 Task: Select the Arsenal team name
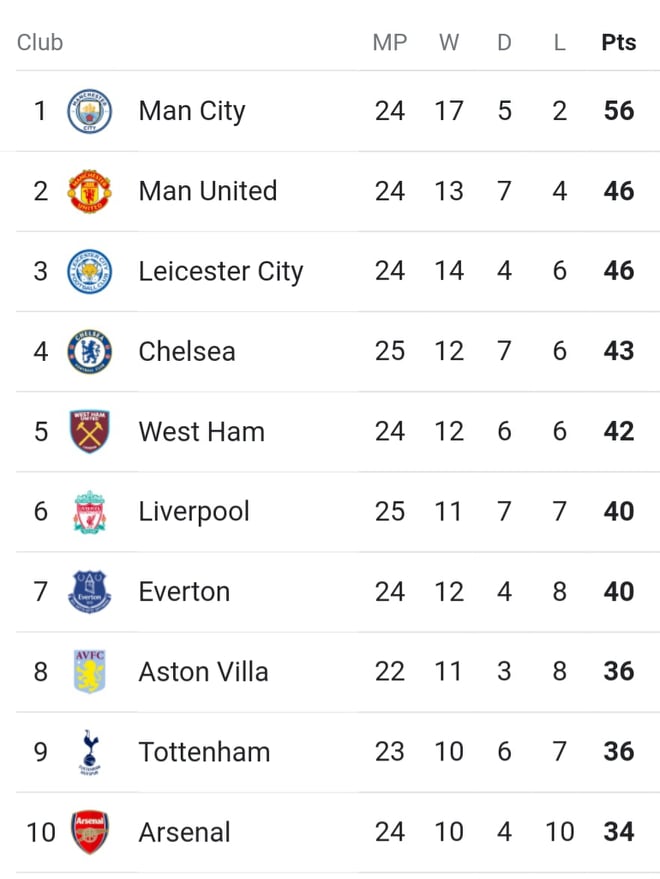tap(184, 832)
